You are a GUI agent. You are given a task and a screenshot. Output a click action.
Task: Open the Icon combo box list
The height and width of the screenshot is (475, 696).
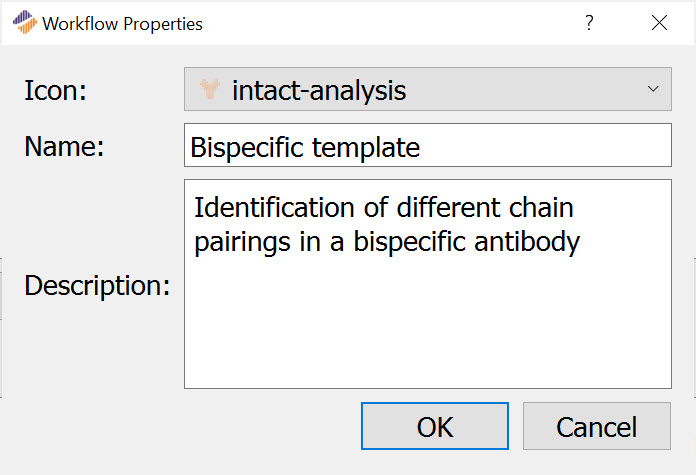[x=428, y=89]
